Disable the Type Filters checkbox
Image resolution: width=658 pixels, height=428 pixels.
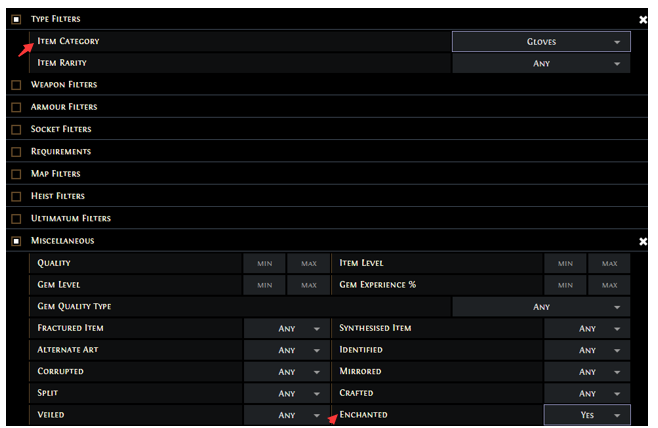[16, 20]
